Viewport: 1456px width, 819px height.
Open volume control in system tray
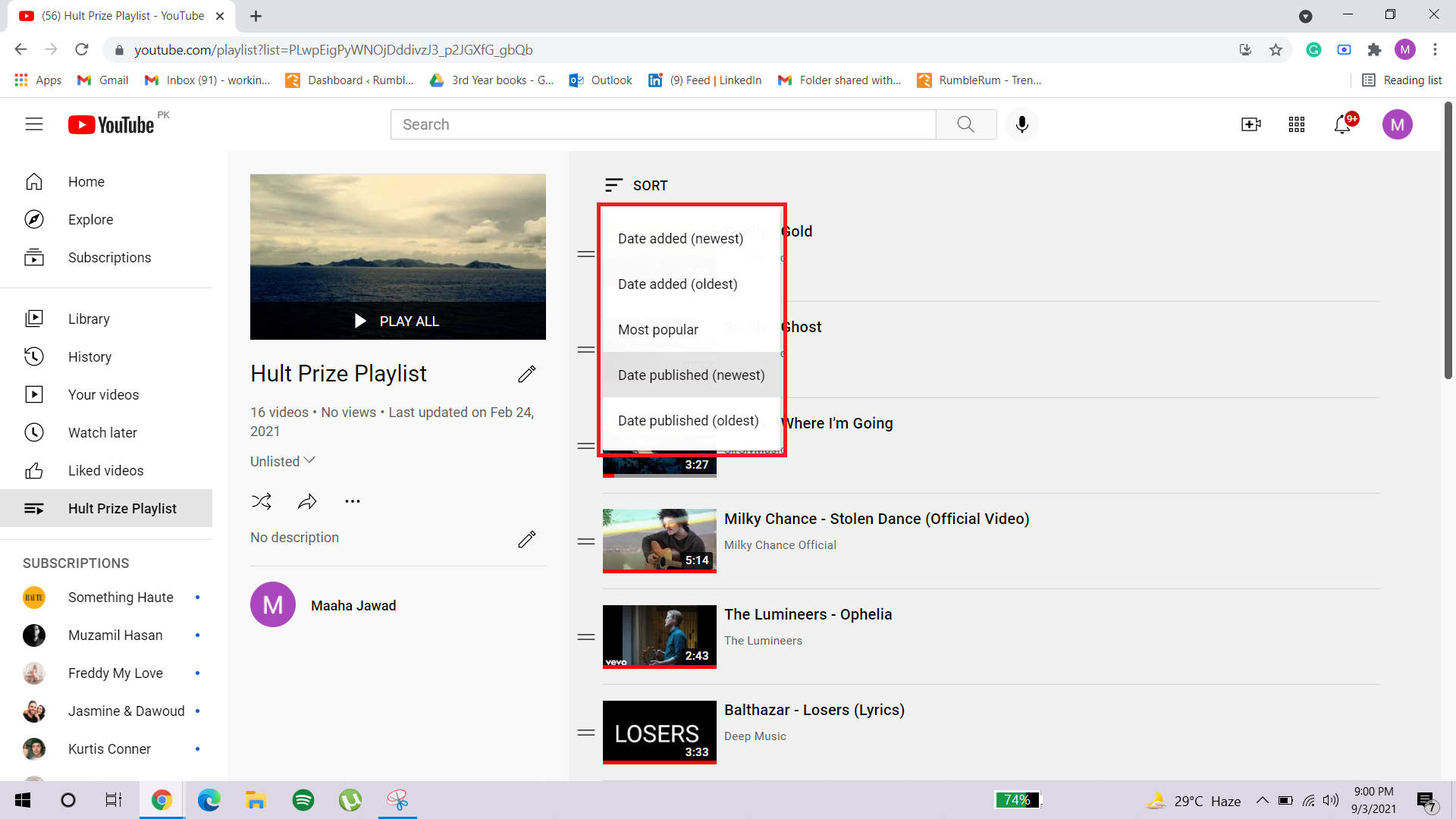point(1330,800)
